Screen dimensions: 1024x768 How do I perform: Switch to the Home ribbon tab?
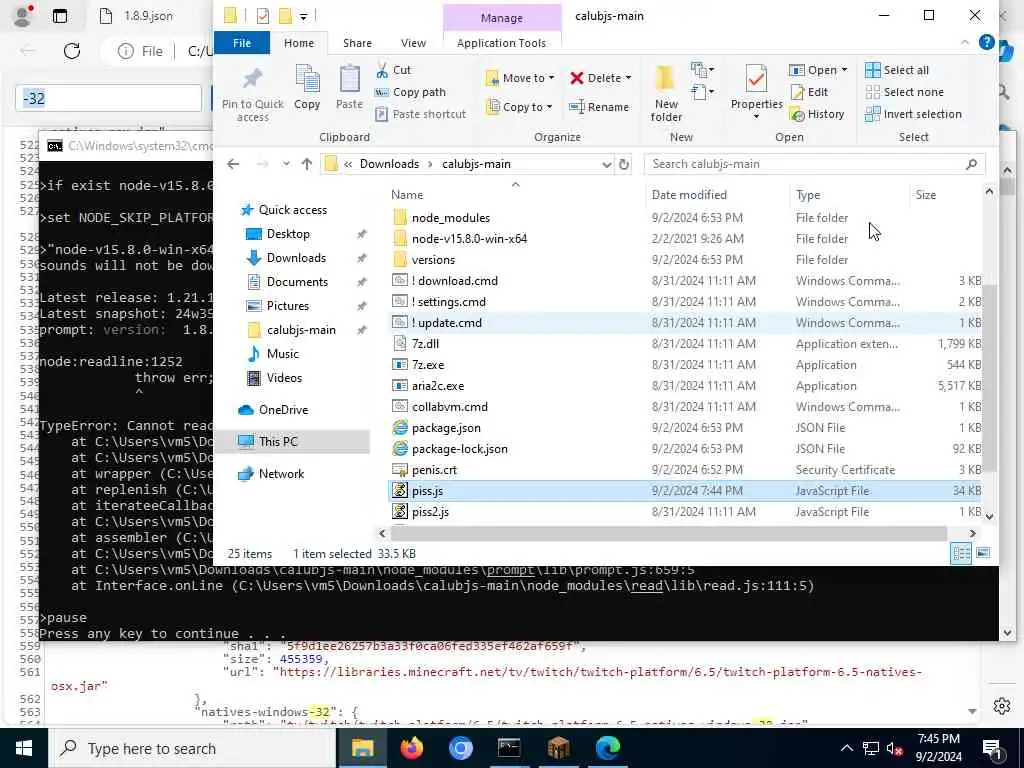tap(299, 42)
